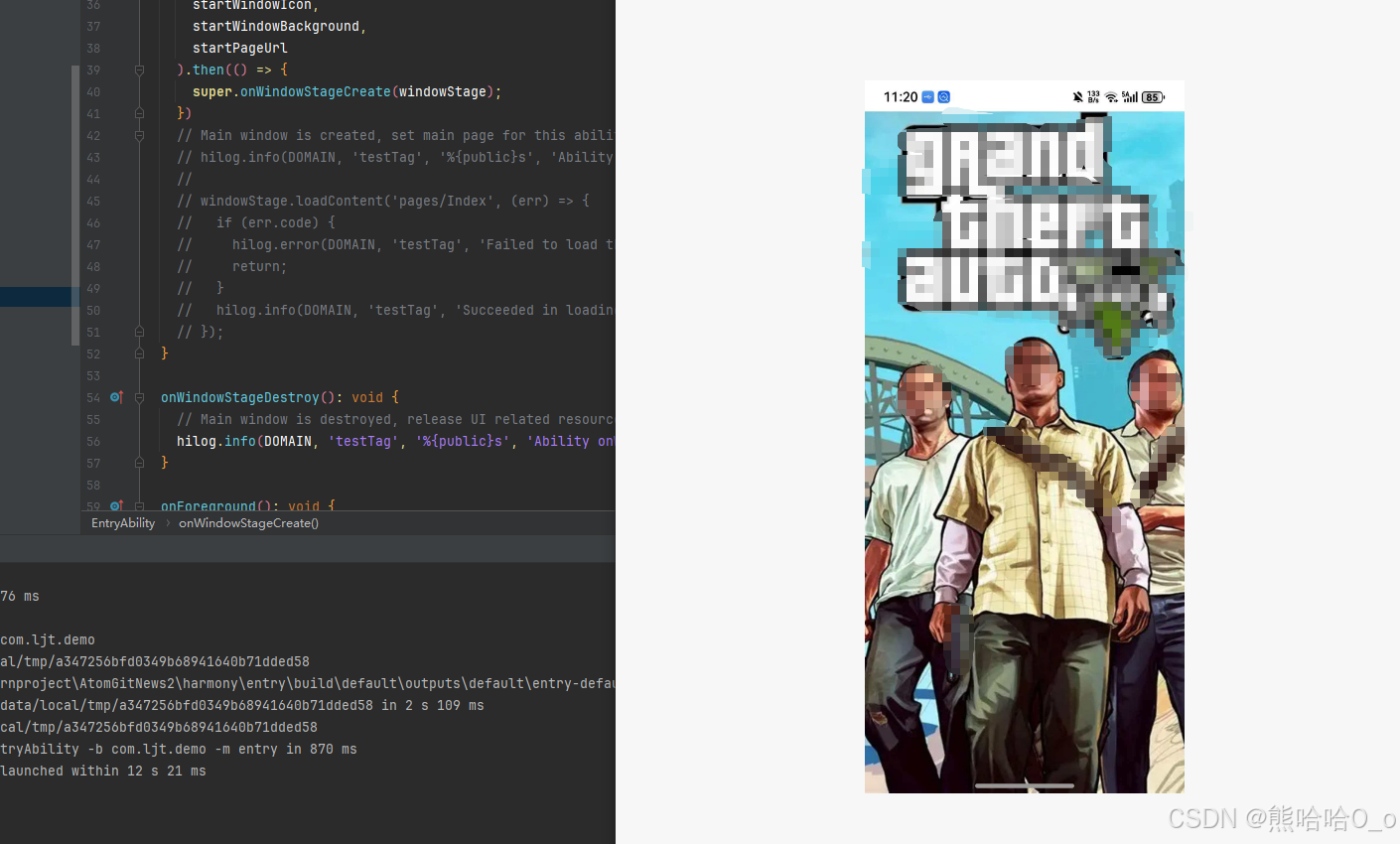Click the startWindowBackground code line
Viewport: 1400px width, 844px height.
click(280, 26)
